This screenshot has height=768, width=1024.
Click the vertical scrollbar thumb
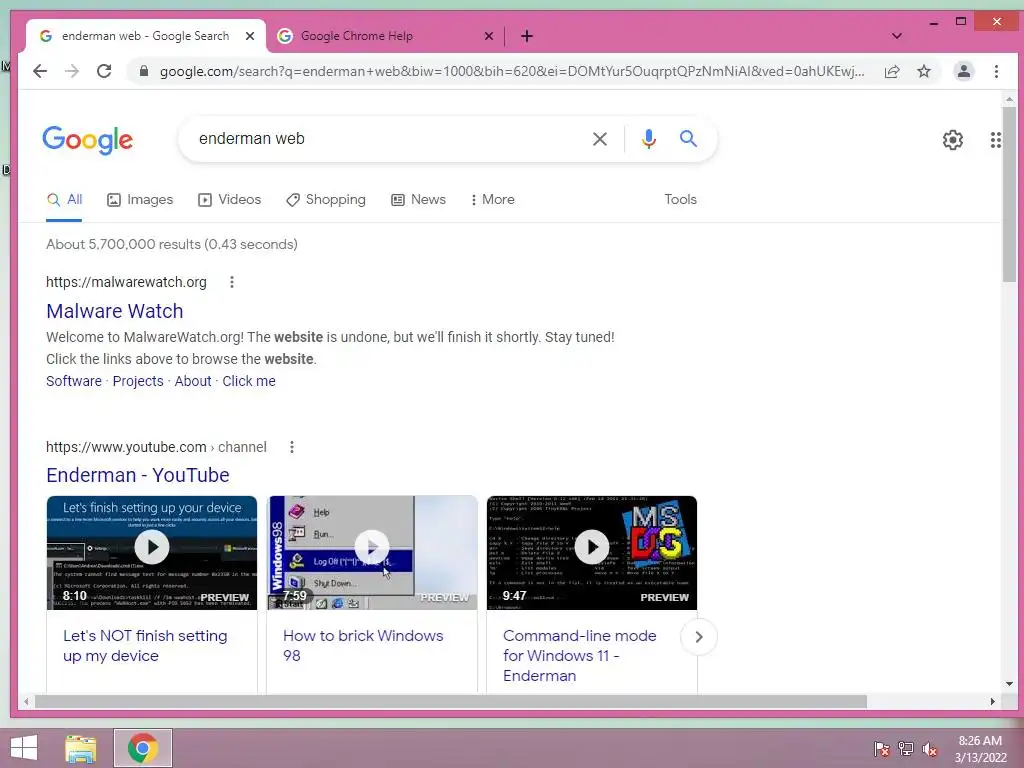1010,195
